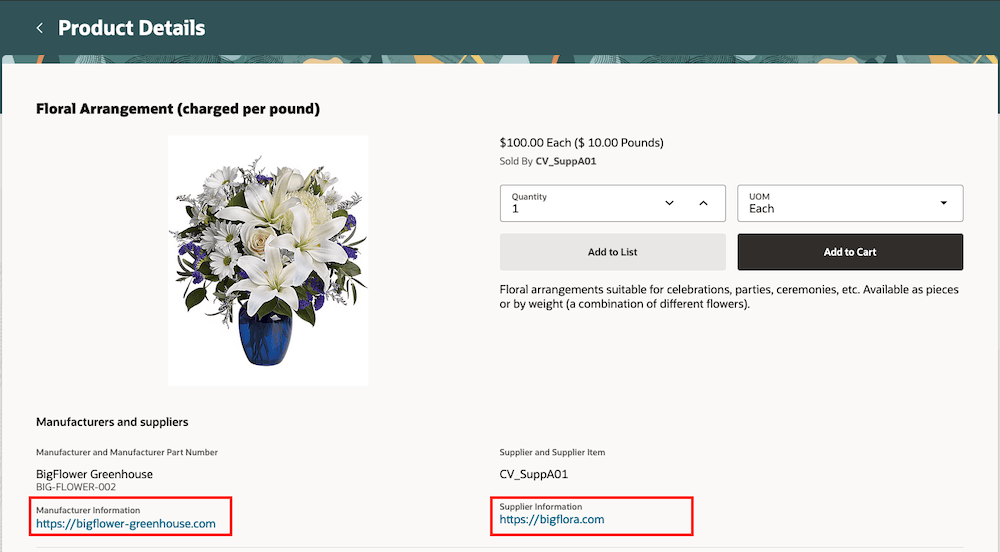Click the BIG-FLOWER-002 part number
This screenshot has height=552, width=1000.
coord(76,487)
